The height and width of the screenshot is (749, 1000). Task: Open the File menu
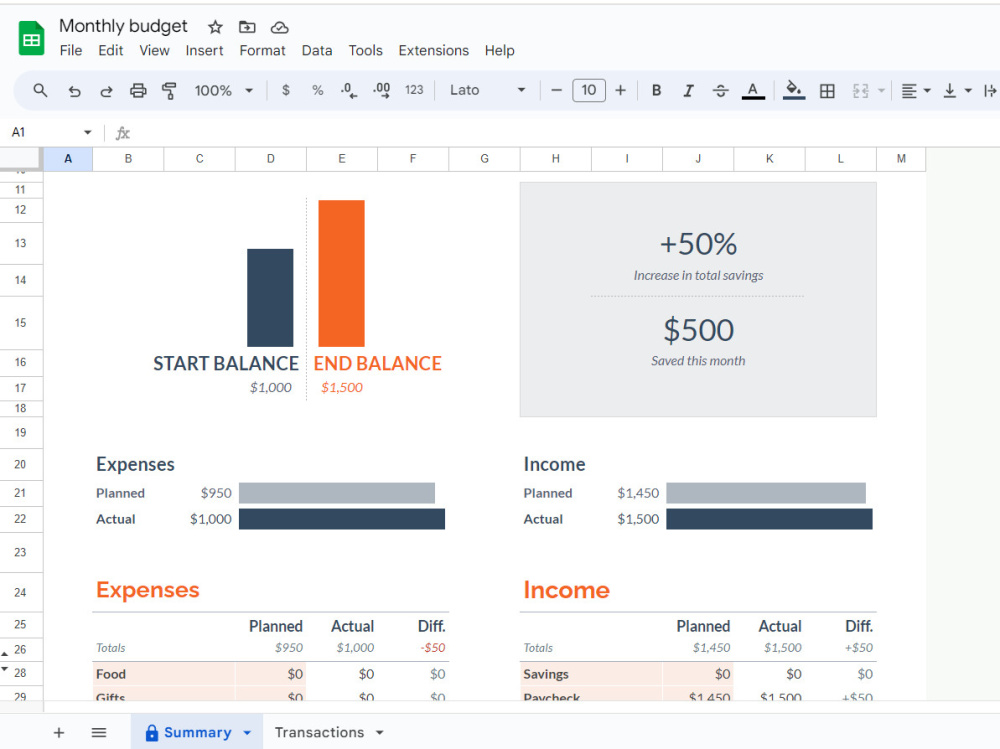tap(71, 50)
